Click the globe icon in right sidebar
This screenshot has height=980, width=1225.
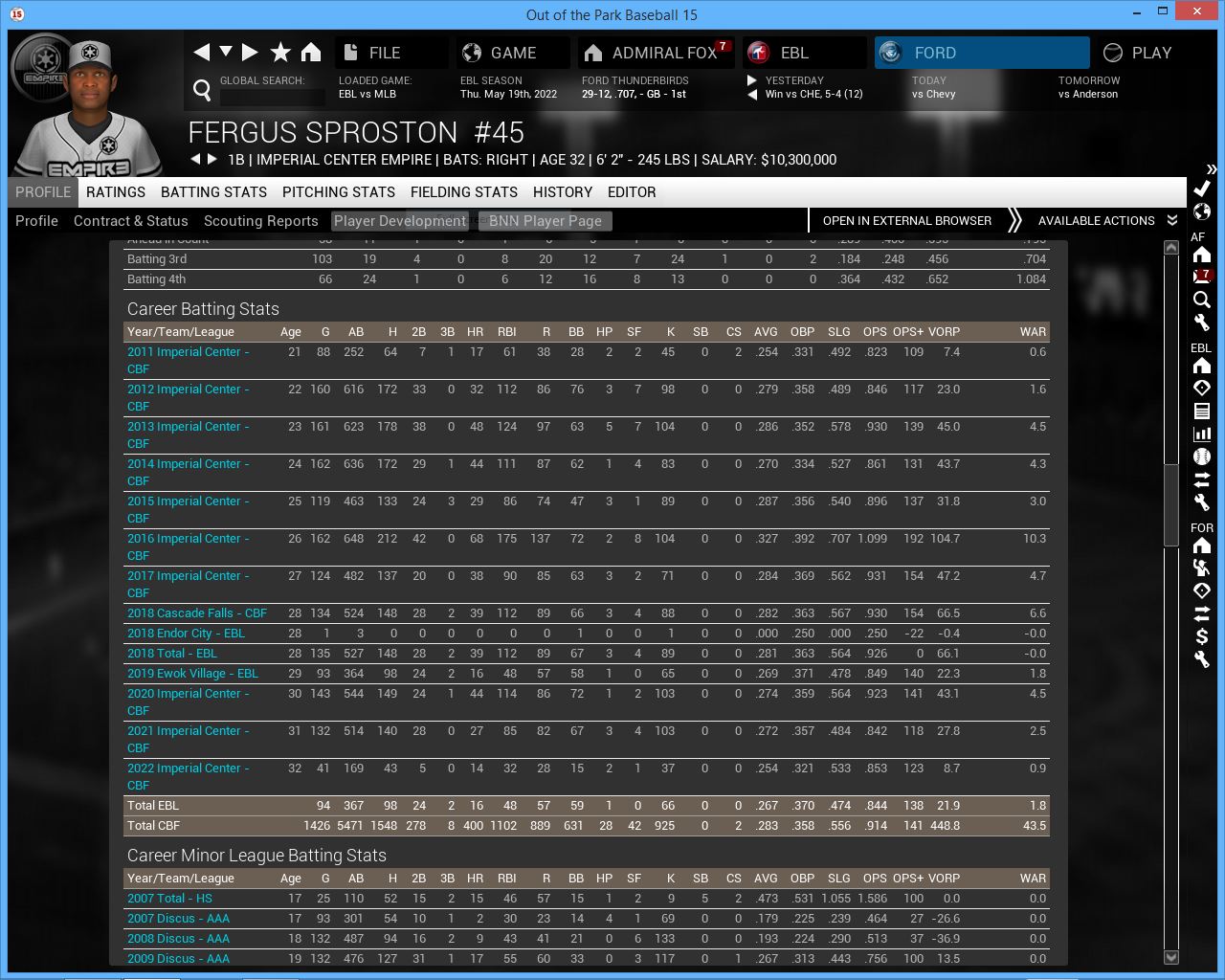click(x=1202, y=212)
